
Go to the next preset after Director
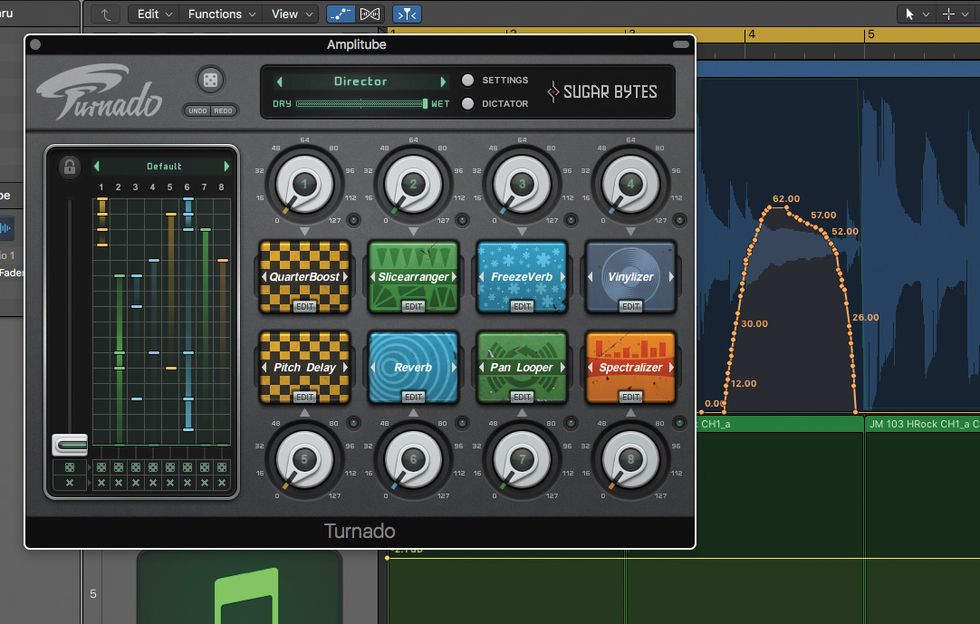(x=442, y=81)
